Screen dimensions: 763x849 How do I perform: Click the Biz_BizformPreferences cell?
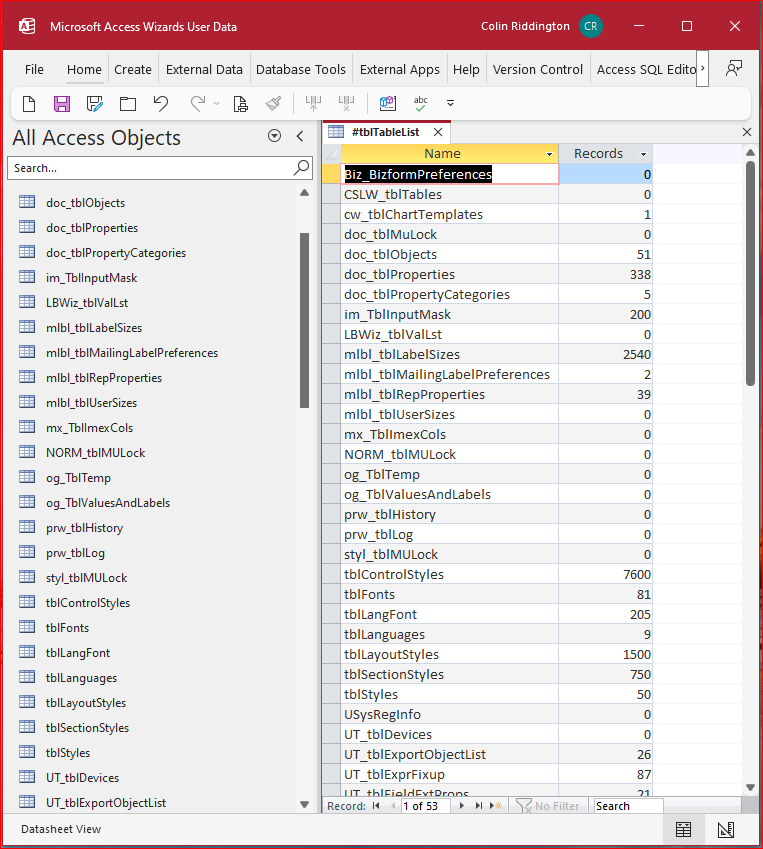click(x=449, y=174)
